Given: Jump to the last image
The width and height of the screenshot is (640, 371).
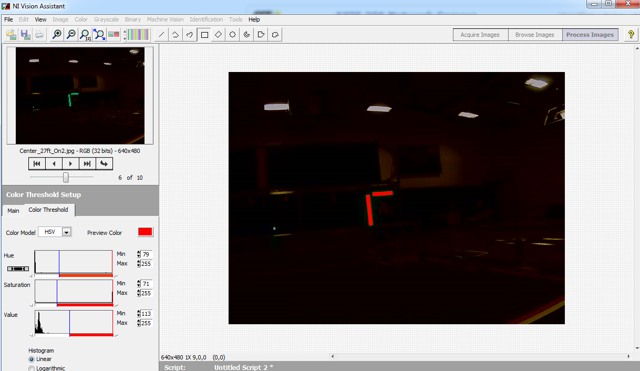Looking at the screenshot, I should click(x=87, y=164).
